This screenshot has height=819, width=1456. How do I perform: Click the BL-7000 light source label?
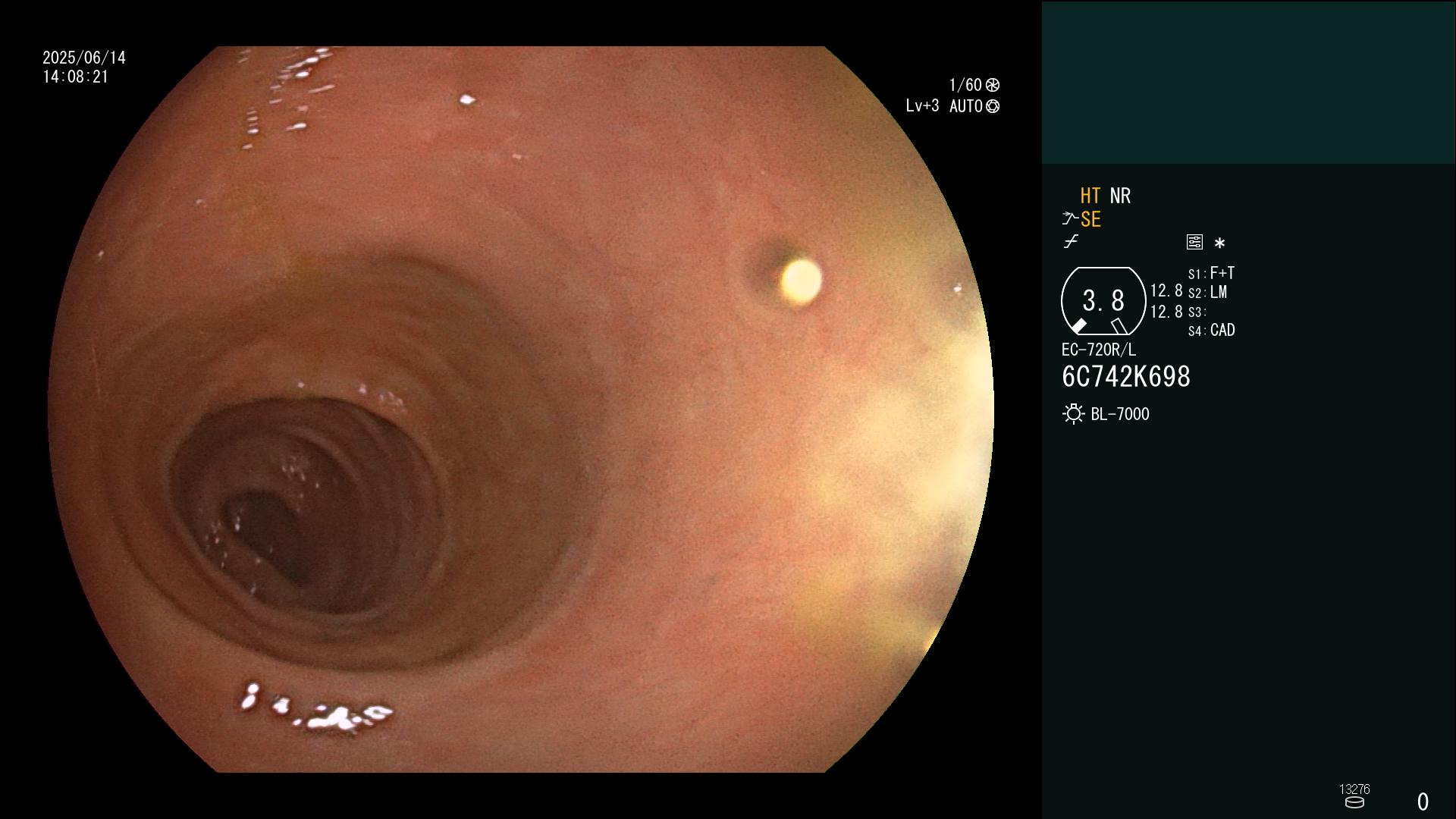click(1120, 414)
